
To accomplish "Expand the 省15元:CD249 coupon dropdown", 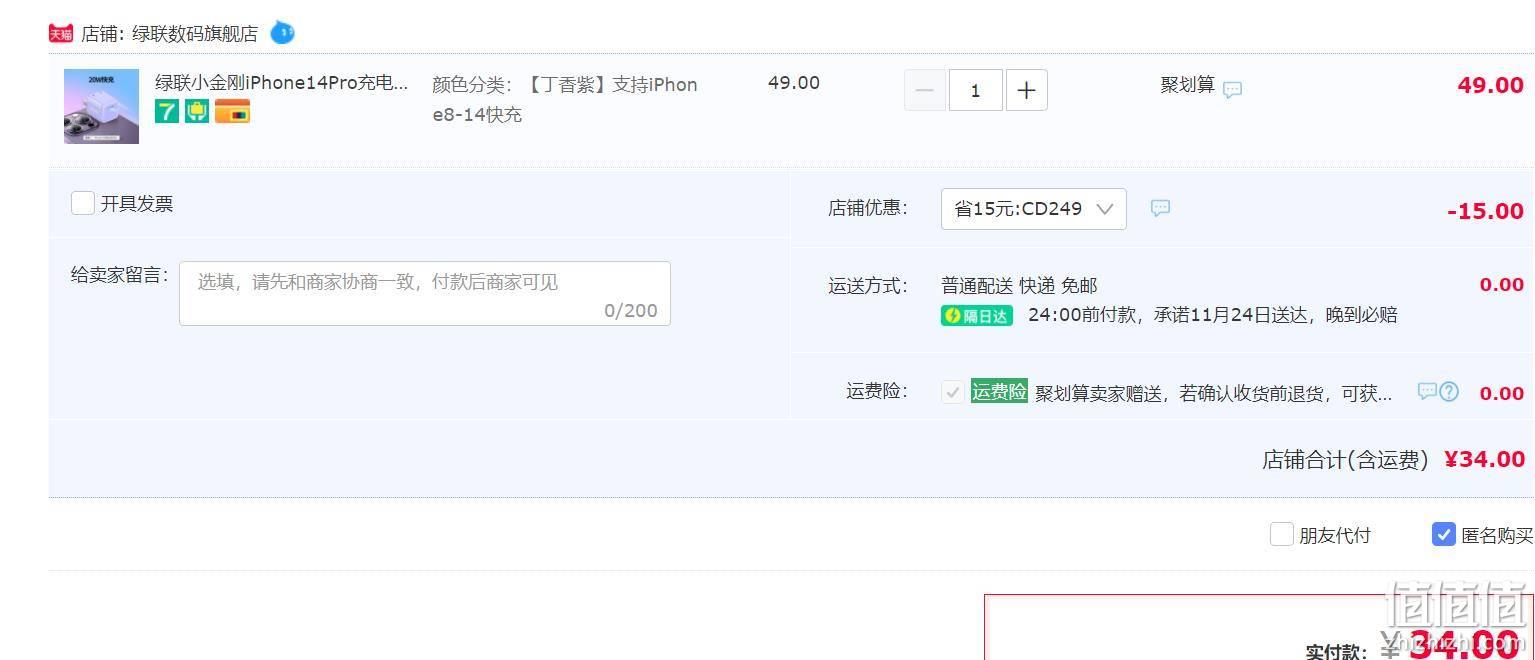I will pyautogui.click(x=1033, y=209).
